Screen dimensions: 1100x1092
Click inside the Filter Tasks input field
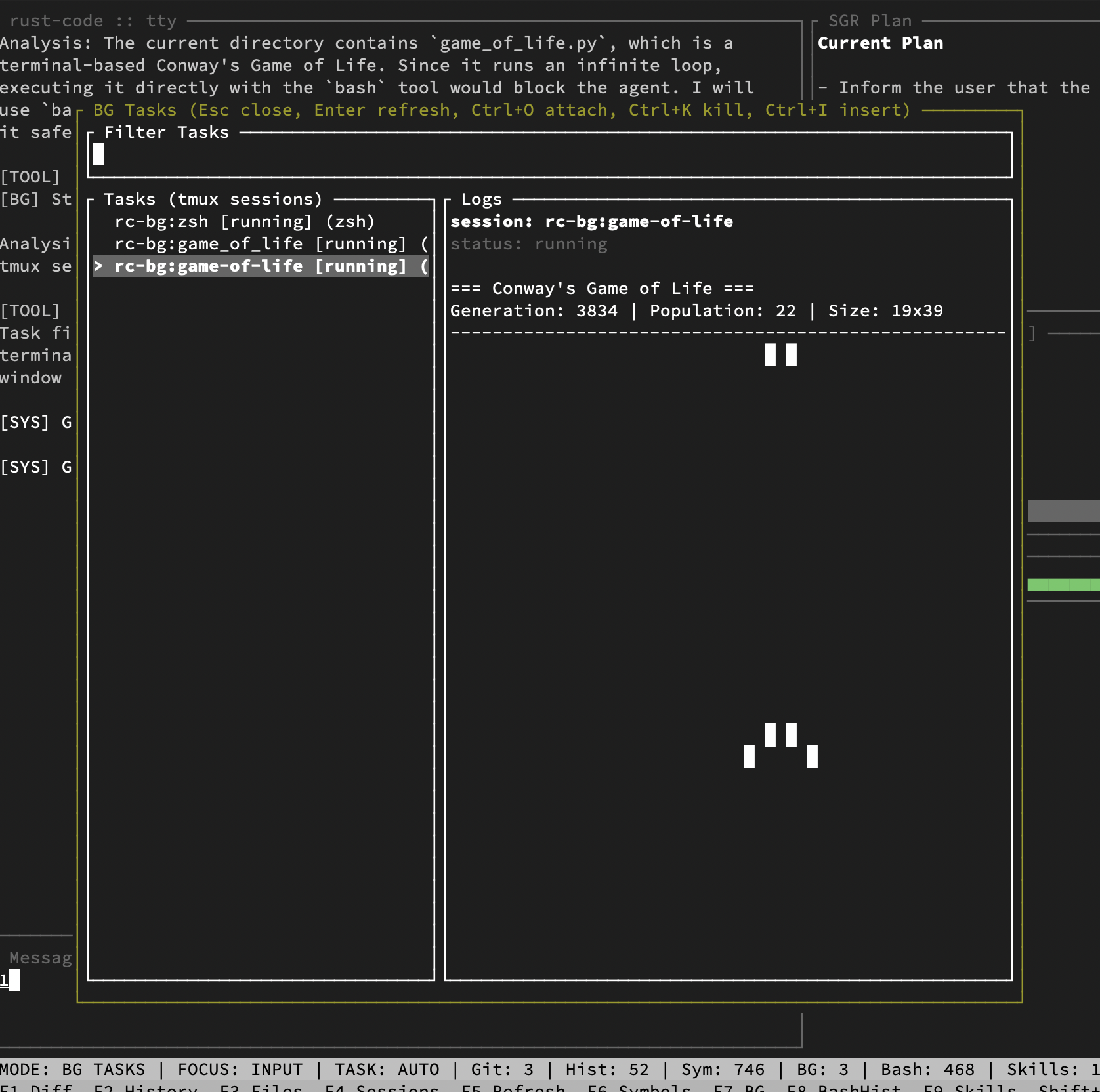click(525, 156)
